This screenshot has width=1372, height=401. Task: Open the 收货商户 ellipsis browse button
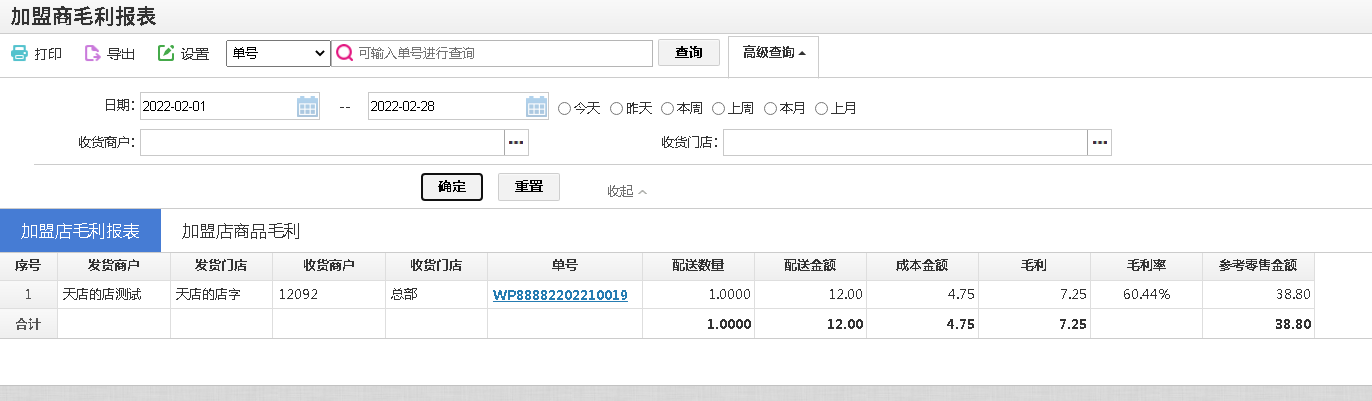pyautogui.click(x=516, y=143)
